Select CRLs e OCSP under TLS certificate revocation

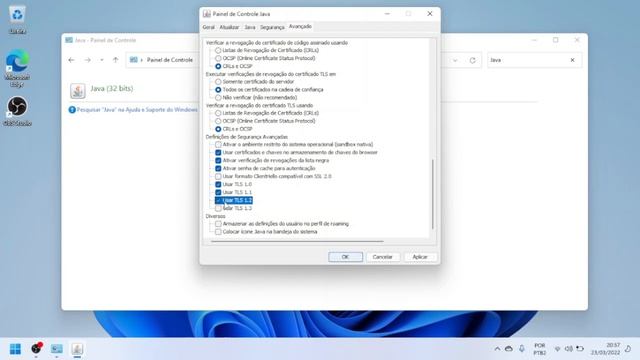[218, 129]
